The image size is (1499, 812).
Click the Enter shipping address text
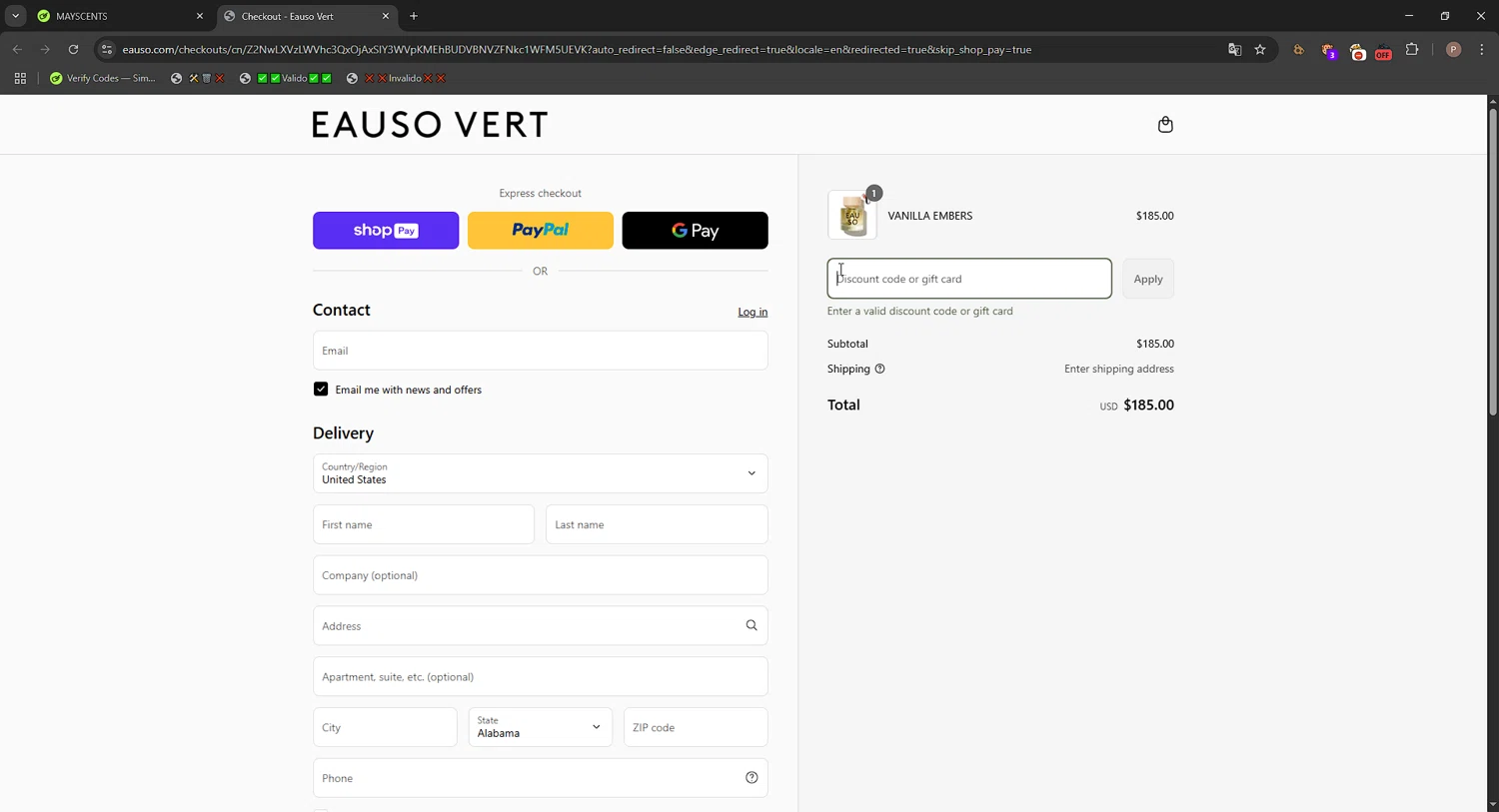coord(1119,369)
